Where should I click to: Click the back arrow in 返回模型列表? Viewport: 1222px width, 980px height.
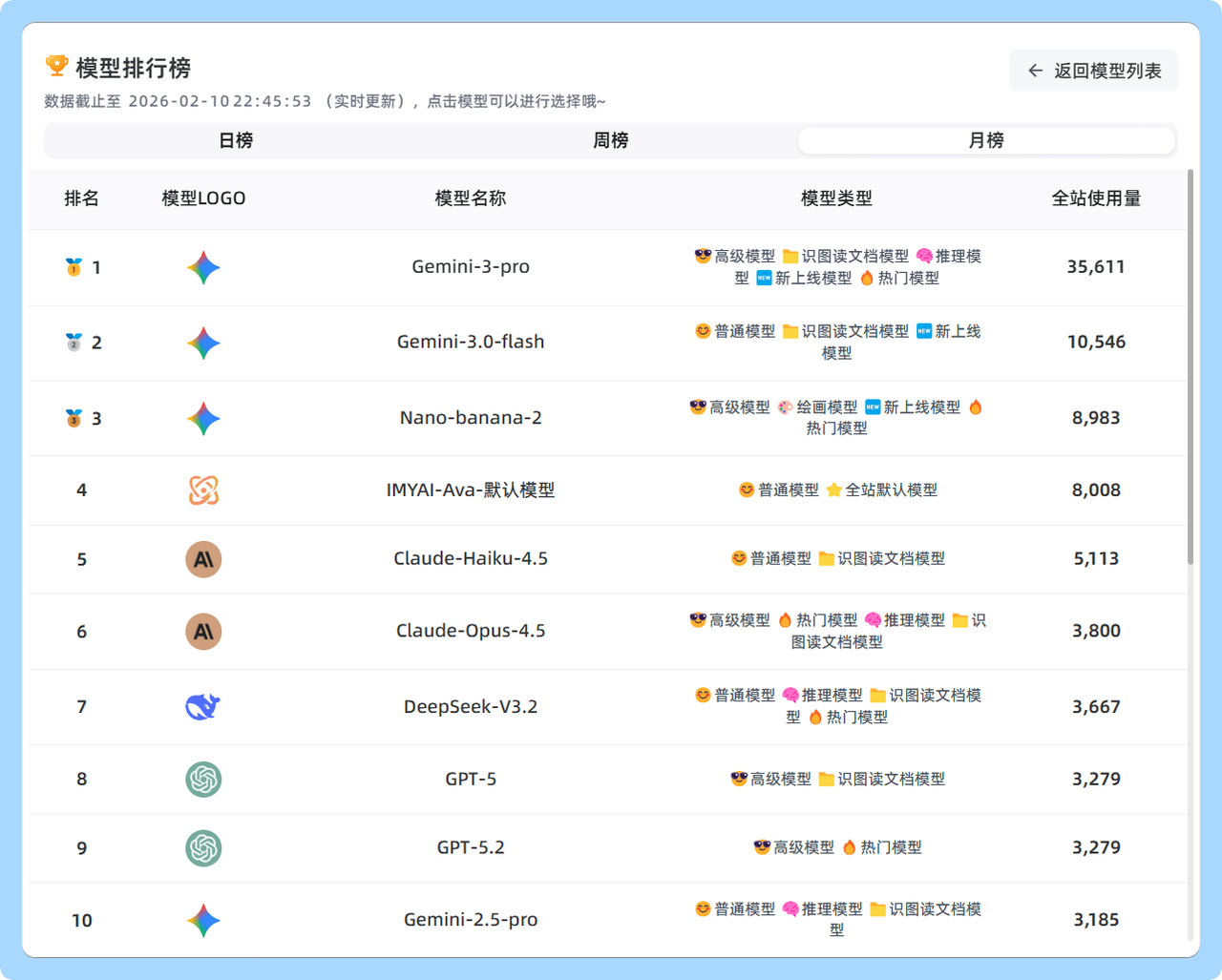coord(1035,71)
